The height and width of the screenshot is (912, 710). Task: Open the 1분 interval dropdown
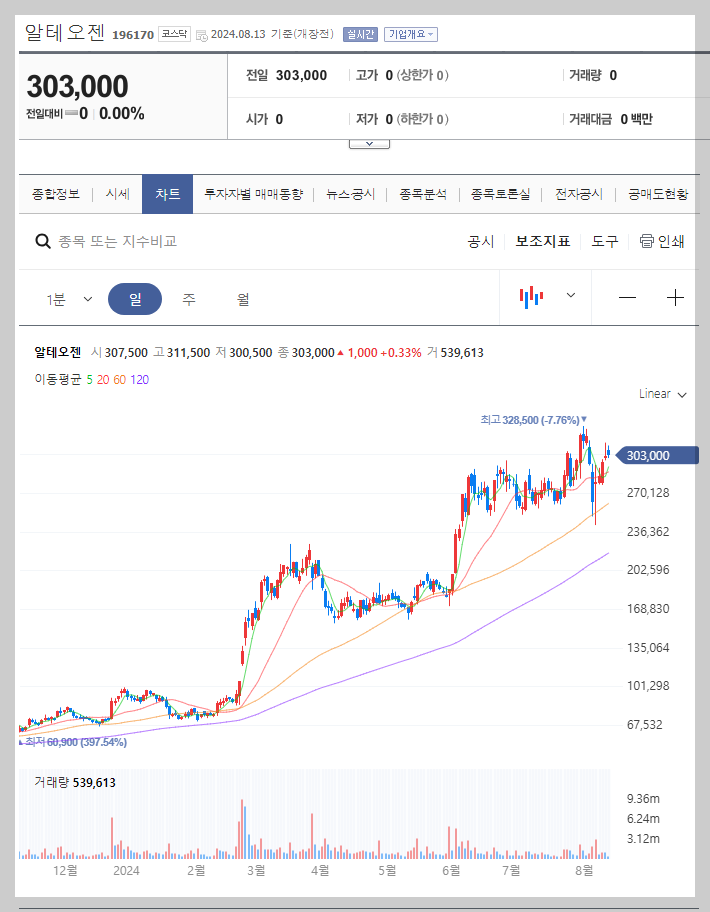click(x=65, y=297)
